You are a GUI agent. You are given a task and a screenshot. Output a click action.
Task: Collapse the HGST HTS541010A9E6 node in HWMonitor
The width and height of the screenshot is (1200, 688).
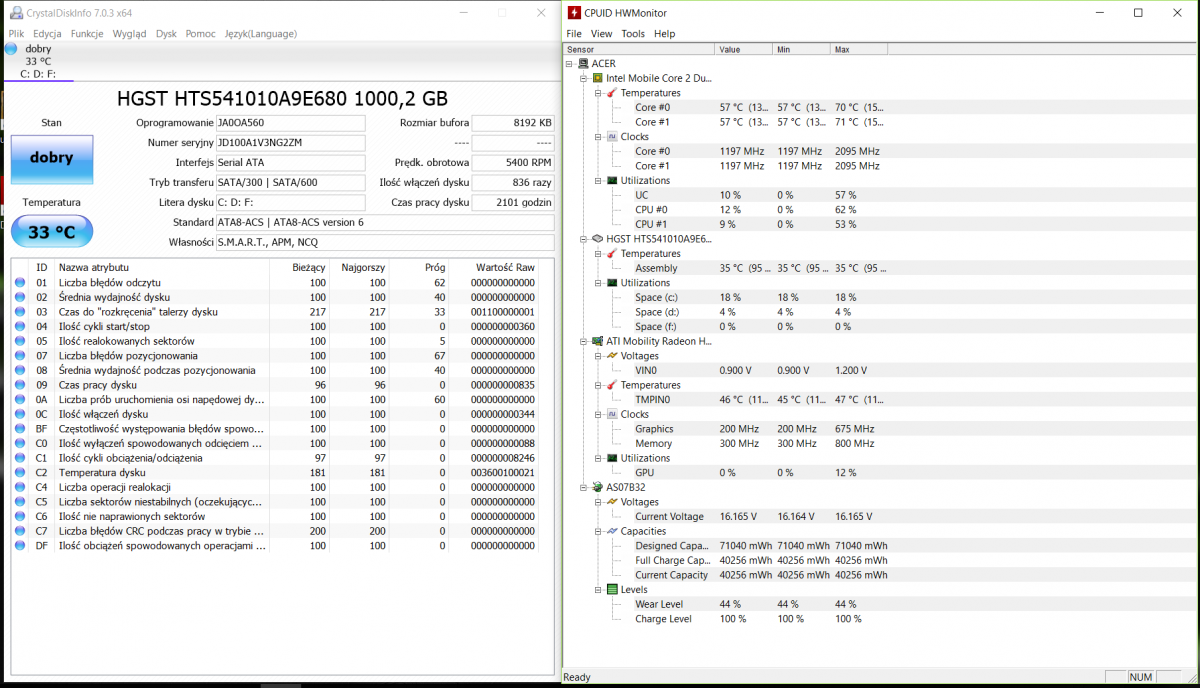pos(584,239)
